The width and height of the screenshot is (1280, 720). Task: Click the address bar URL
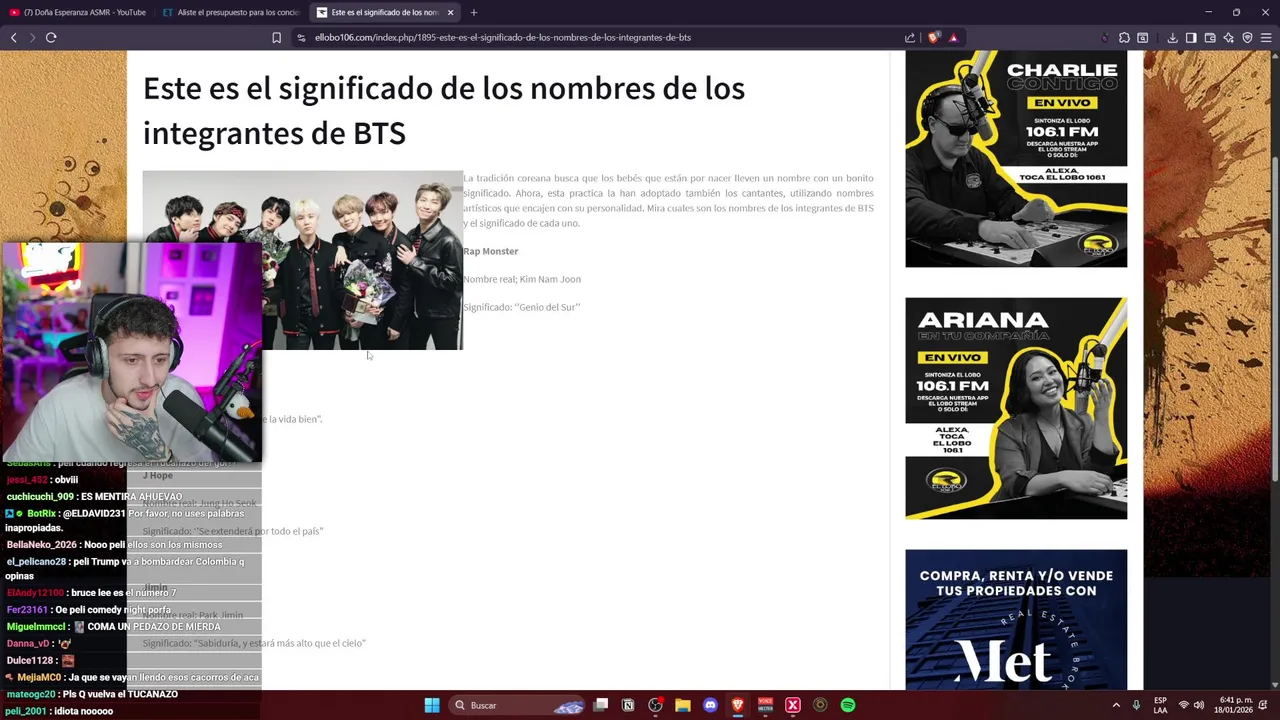tap(503, 37)
